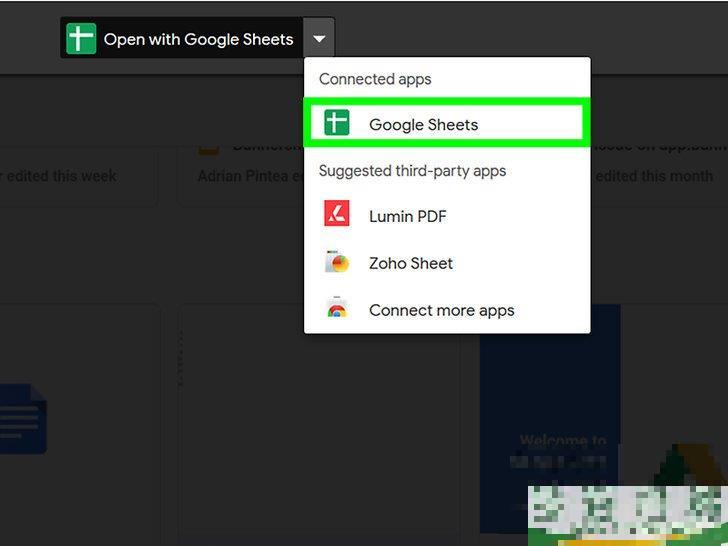
Task: Click the Google Sheets icon in the menu
Action: pyautogui.click(x=337, y=124)
